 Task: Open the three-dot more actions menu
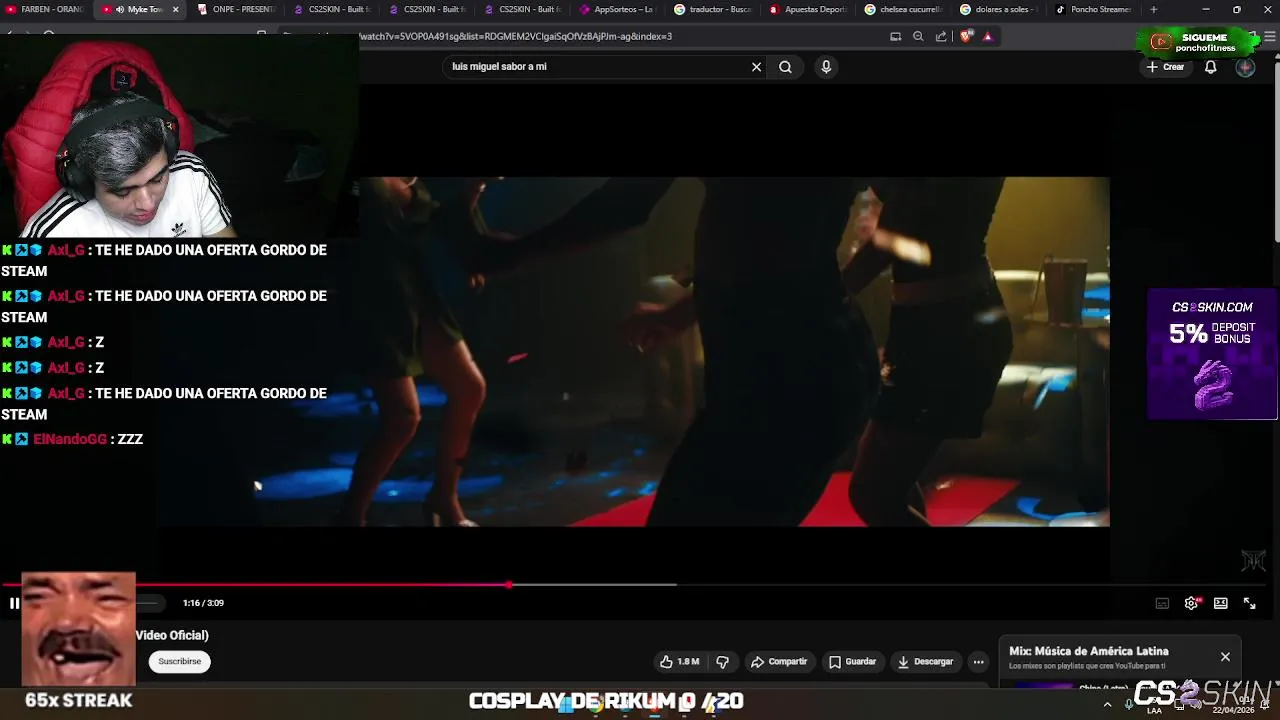pos(978,661)
